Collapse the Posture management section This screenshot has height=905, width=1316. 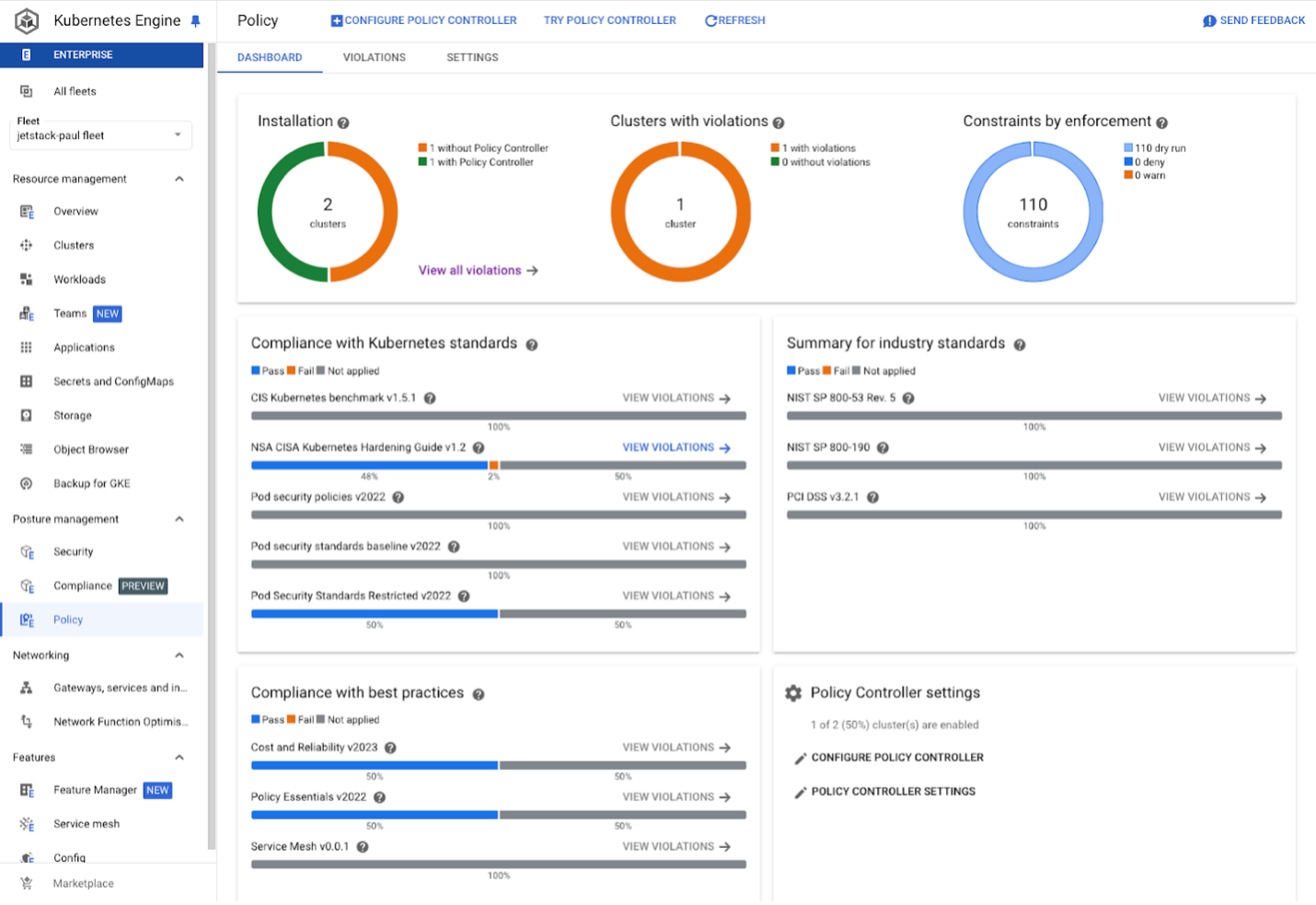tap(179, 519)
